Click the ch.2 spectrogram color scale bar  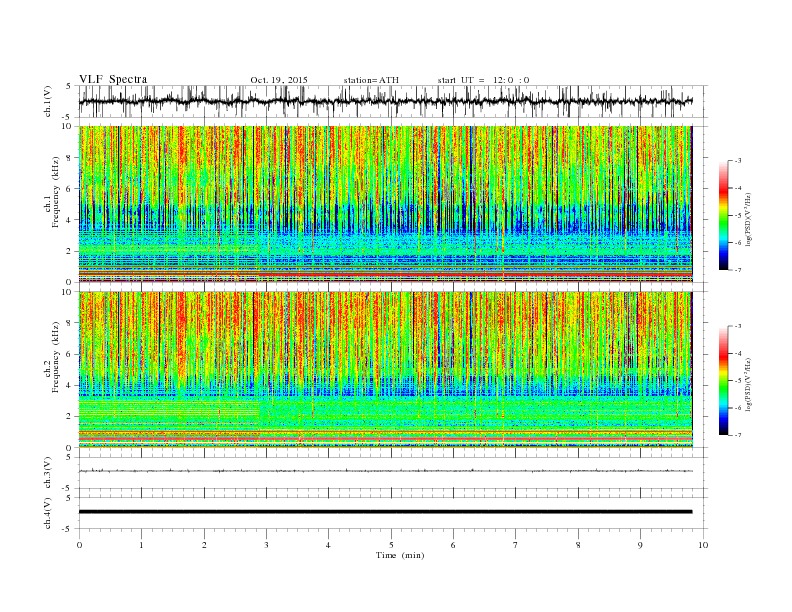(724, 381)
